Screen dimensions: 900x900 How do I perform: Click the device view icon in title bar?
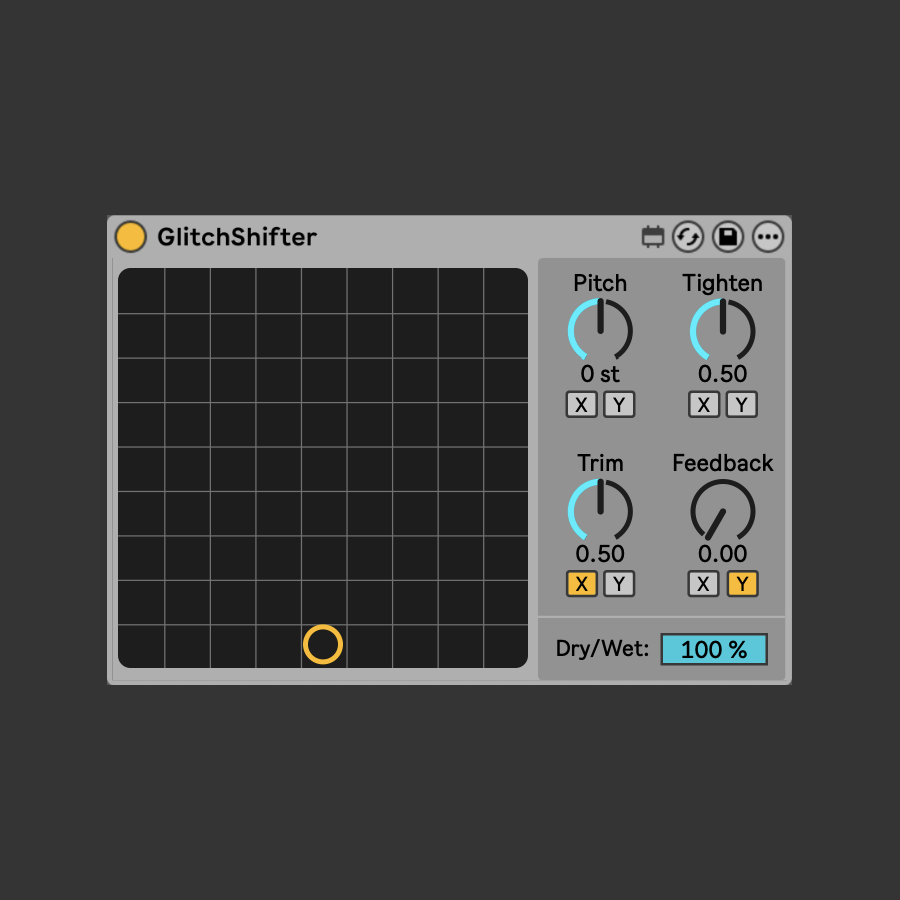pos(653,237)
